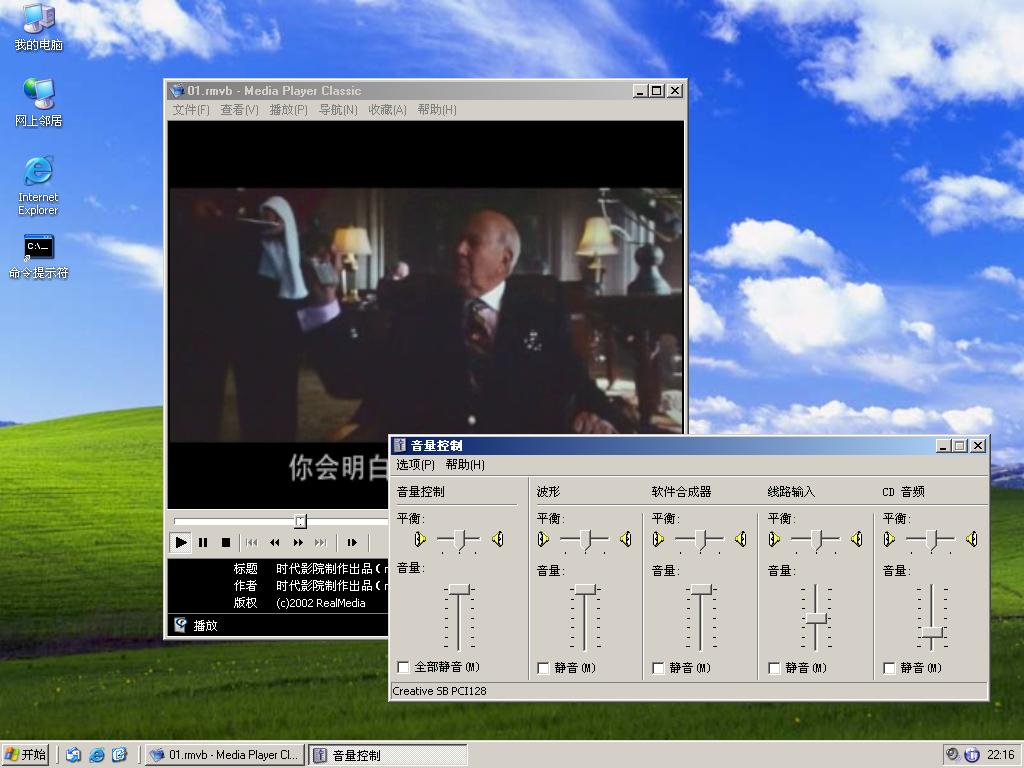
Task: Open 帮助(H) menu in Media Player Classic
Action: tap(437, 110)
